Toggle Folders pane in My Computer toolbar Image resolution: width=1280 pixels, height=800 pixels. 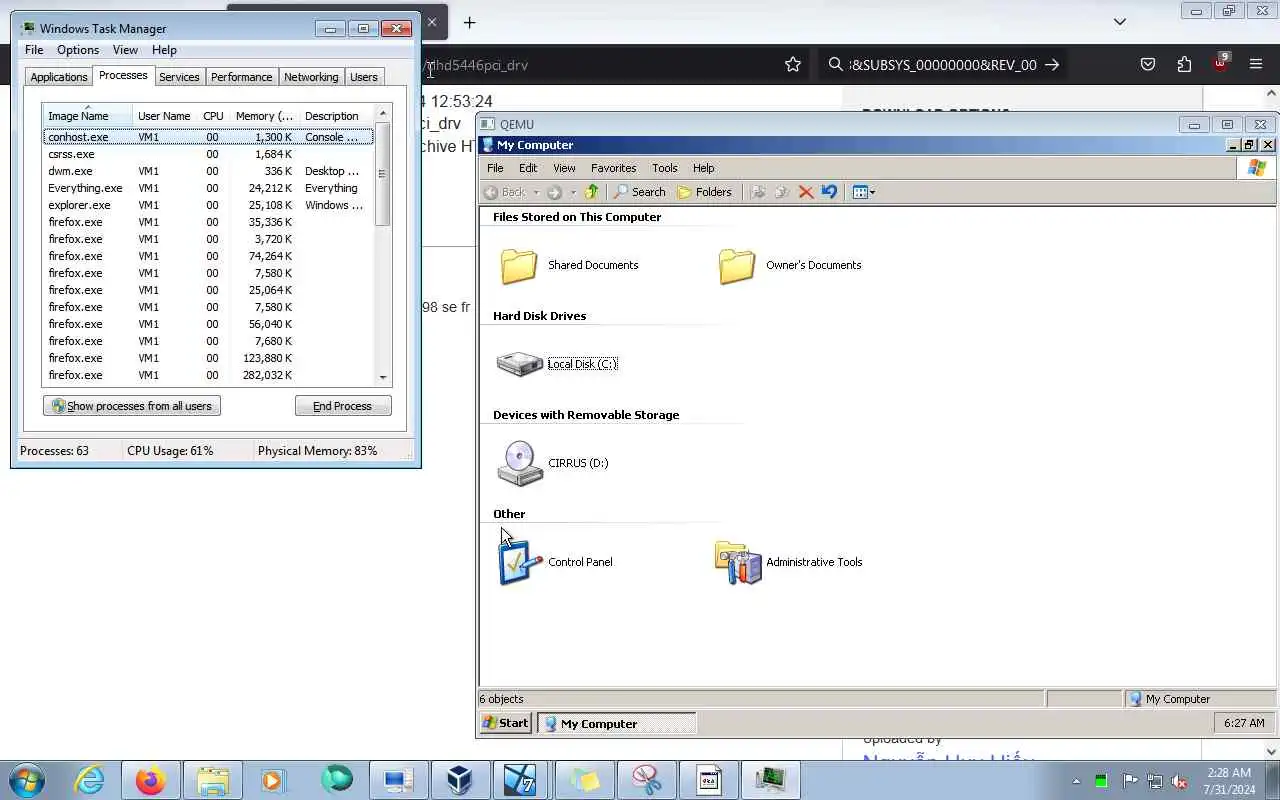[704, 192]
